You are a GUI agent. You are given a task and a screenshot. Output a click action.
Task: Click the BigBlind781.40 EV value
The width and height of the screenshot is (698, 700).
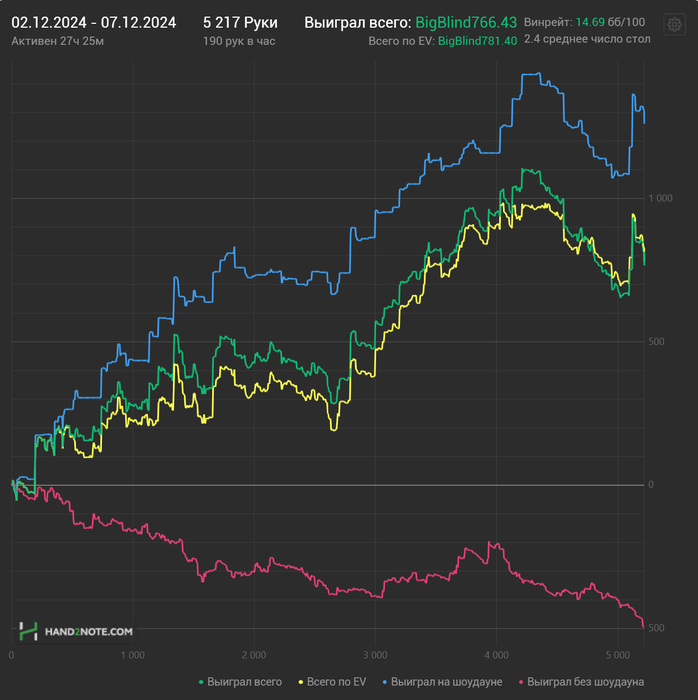click(x=478, y=41)
